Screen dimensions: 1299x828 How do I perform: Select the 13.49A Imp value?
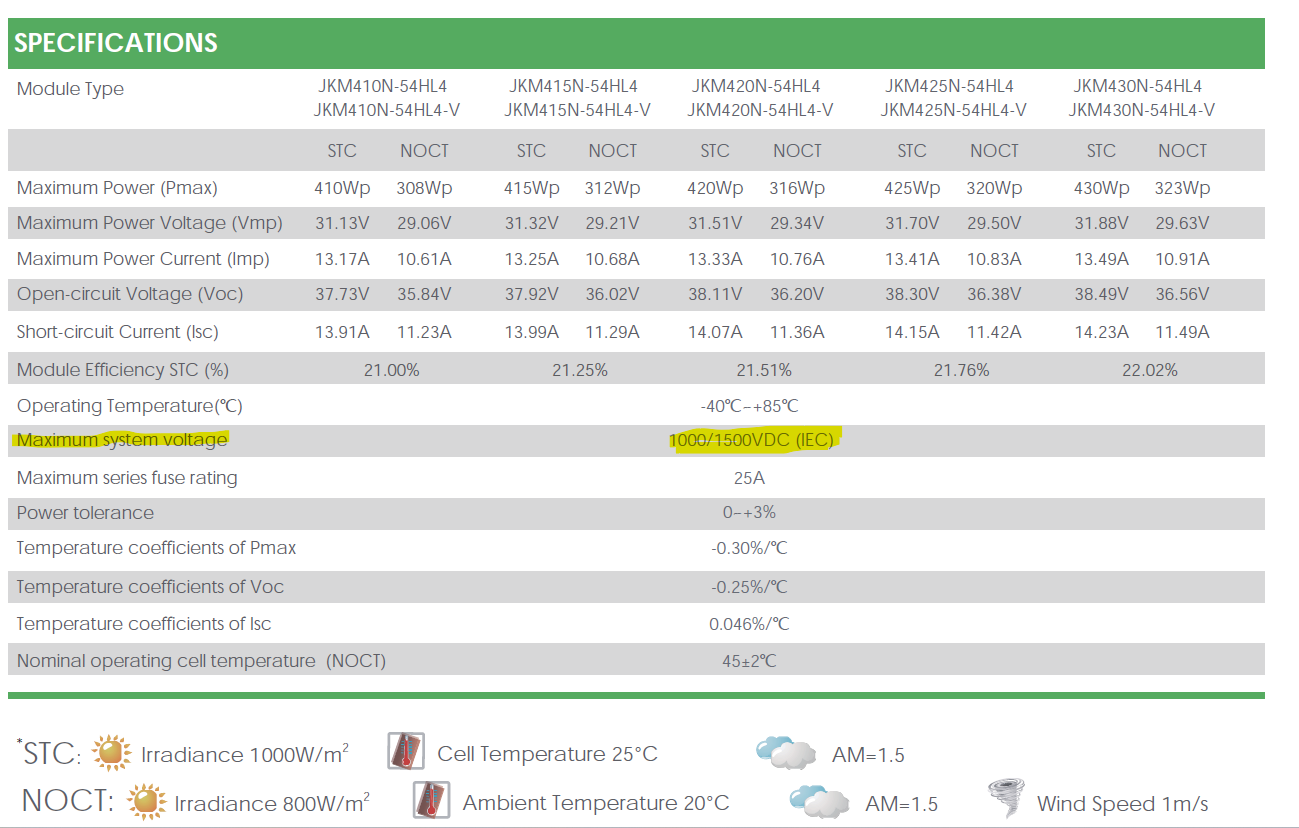pyautogui.click(x=1101, y=259)
